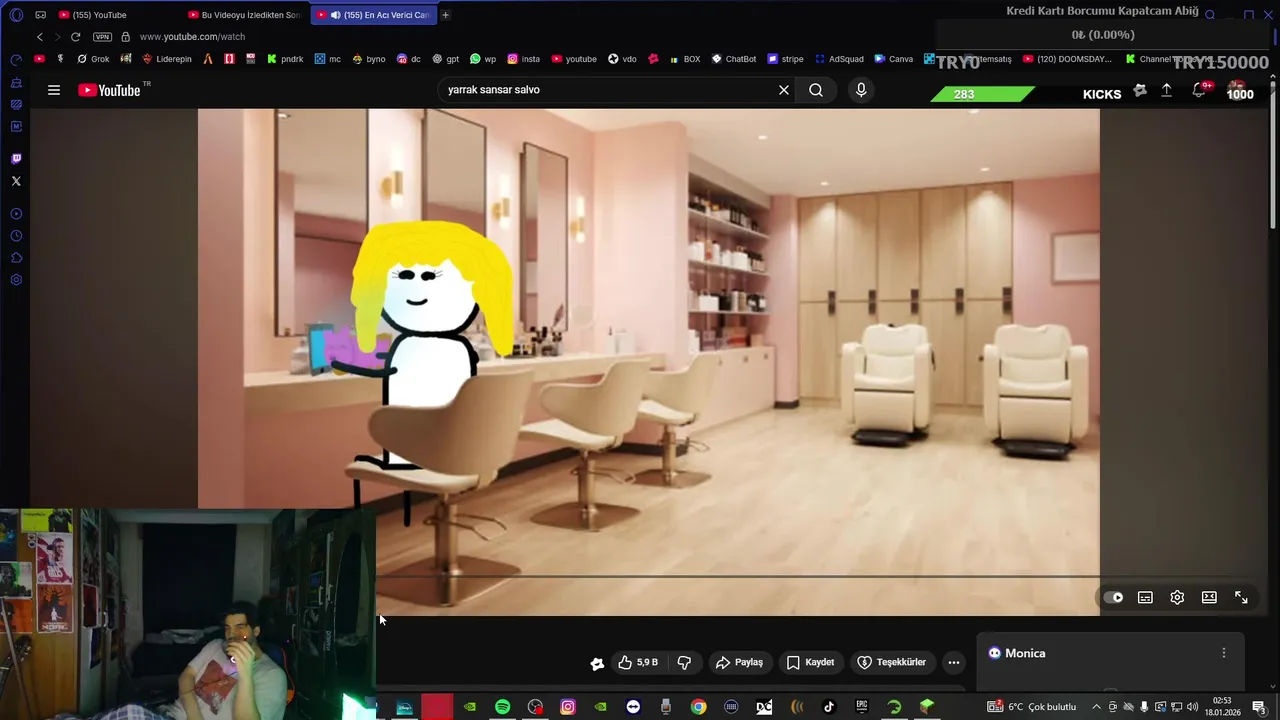1280x720 pixels.
Task: Submit search with the magnifier button
Action: 816,90
